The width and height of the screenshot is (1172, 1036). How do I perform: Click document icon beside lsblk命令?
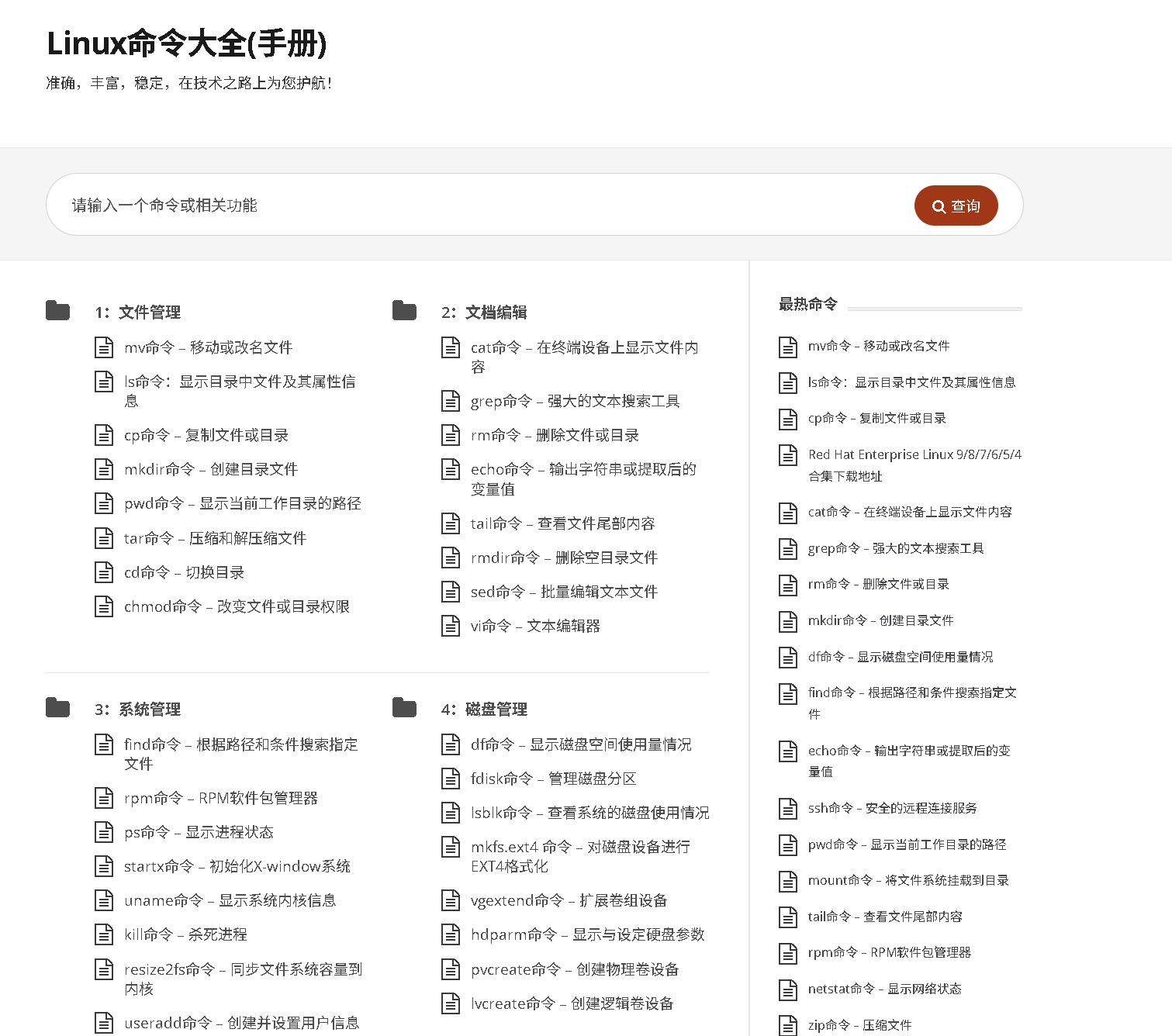tap(451, 813)
